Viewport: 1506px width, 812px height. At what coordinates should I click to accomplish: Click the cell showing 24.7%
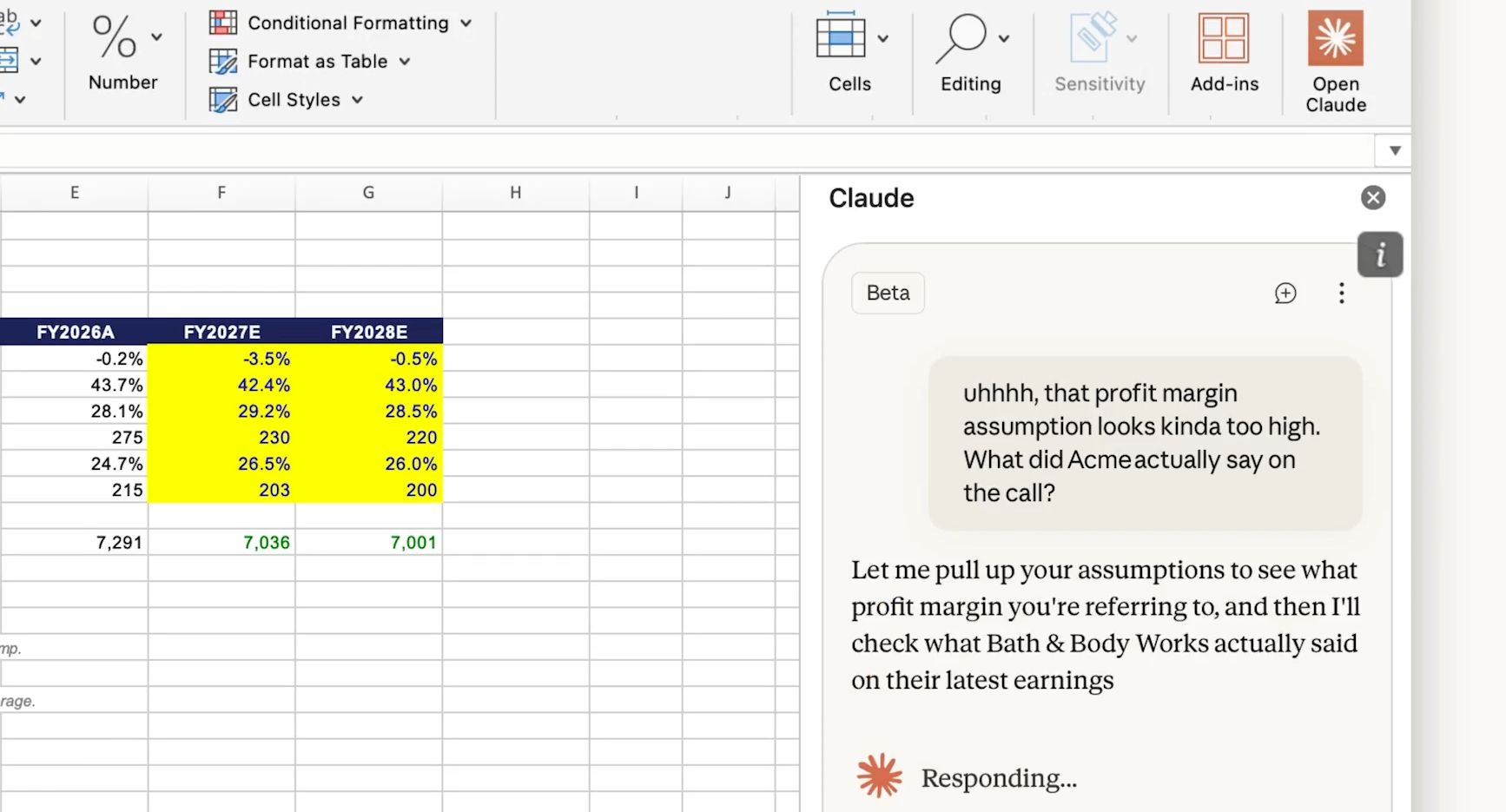[x=75, y=464]
